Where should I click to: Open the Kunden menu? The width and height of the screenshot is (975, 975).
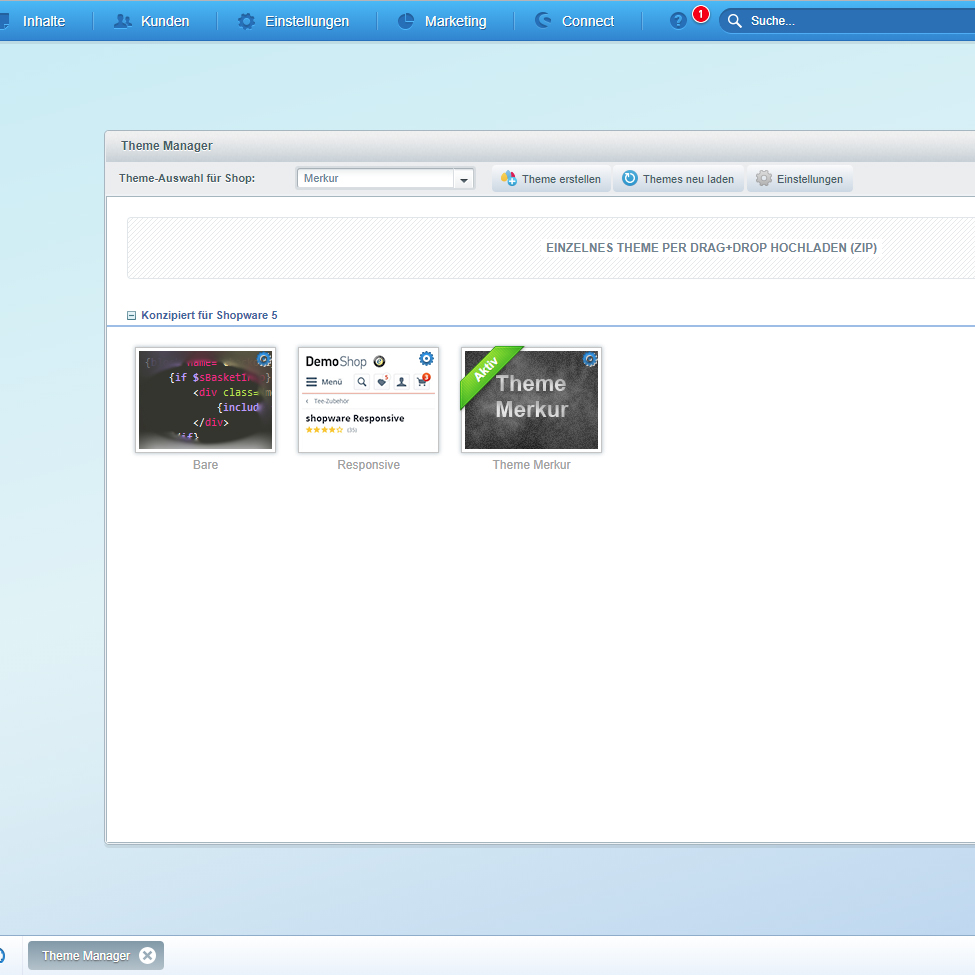[152, 21]
